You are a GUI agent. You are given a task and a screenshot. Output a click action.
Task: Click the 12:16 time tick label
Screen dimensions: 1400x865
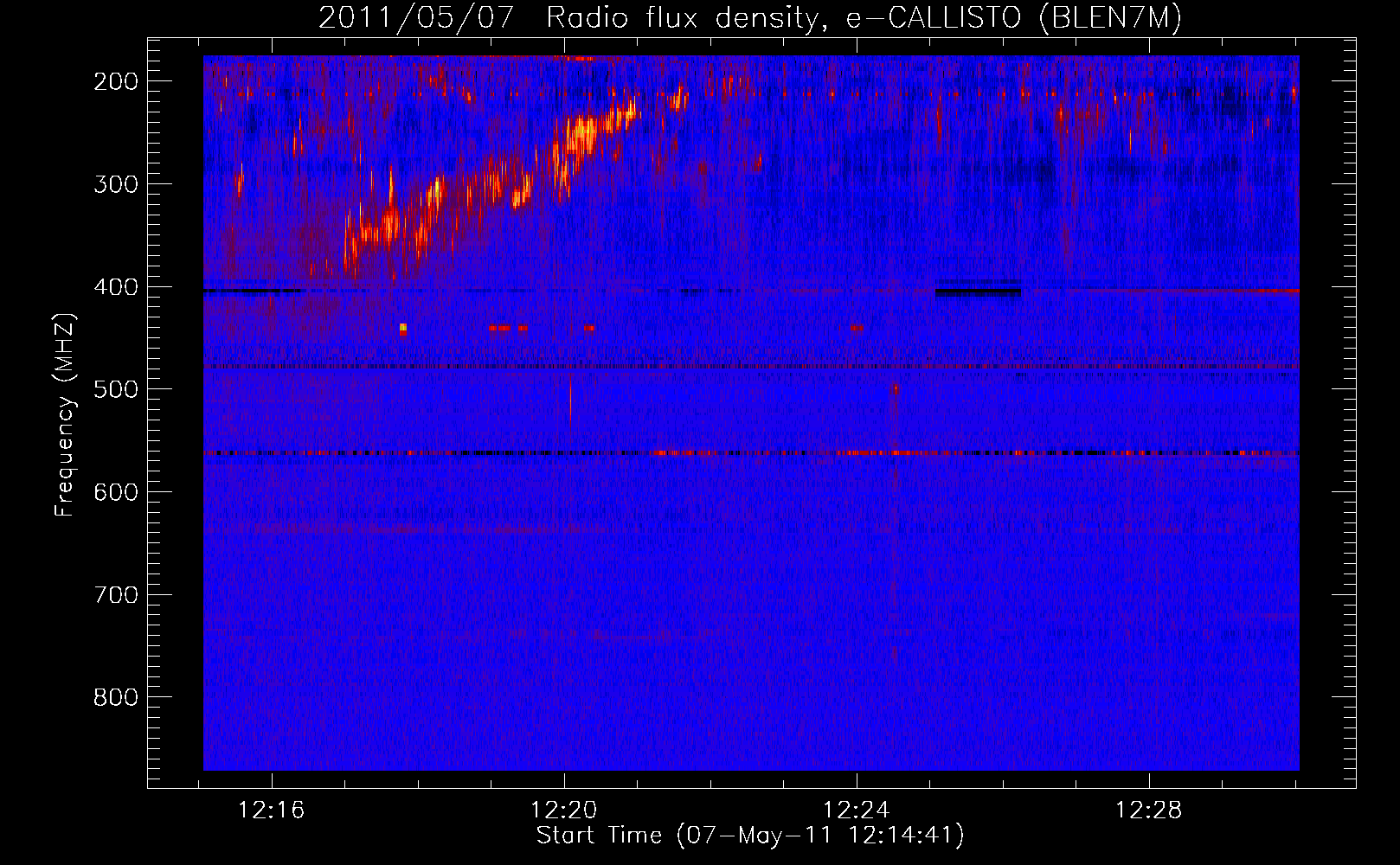point(272,811)
